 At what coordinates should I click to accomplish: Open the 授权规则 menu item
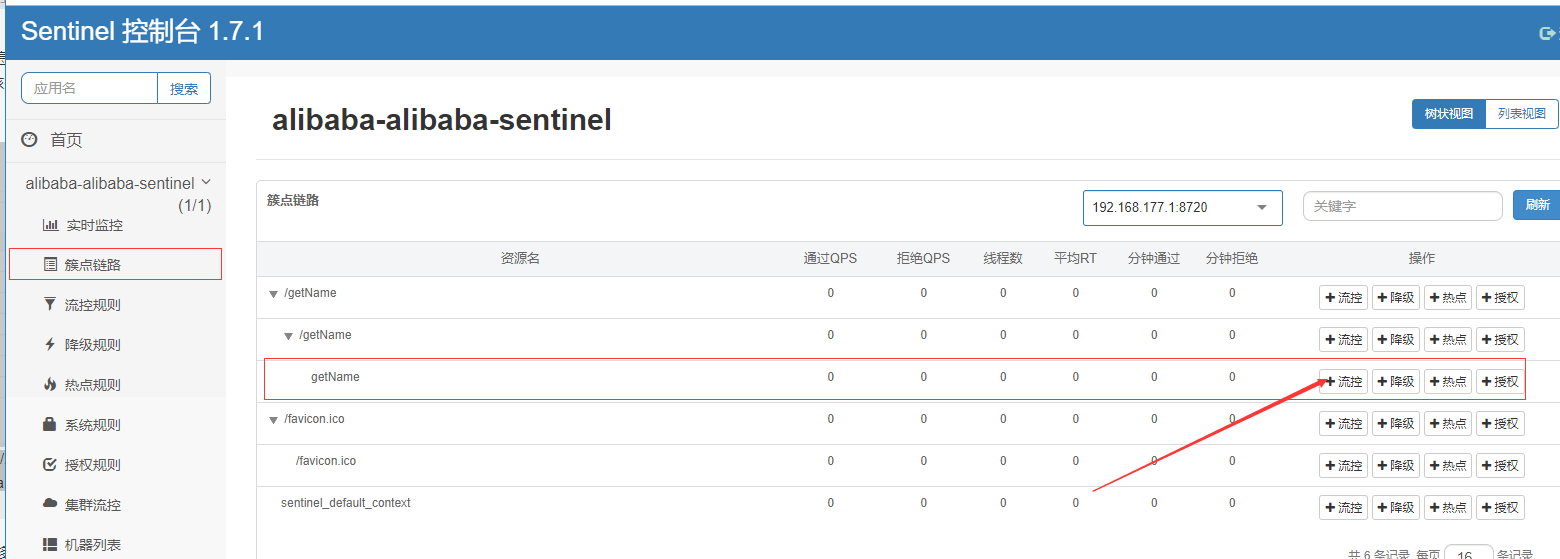coord(92,465)
